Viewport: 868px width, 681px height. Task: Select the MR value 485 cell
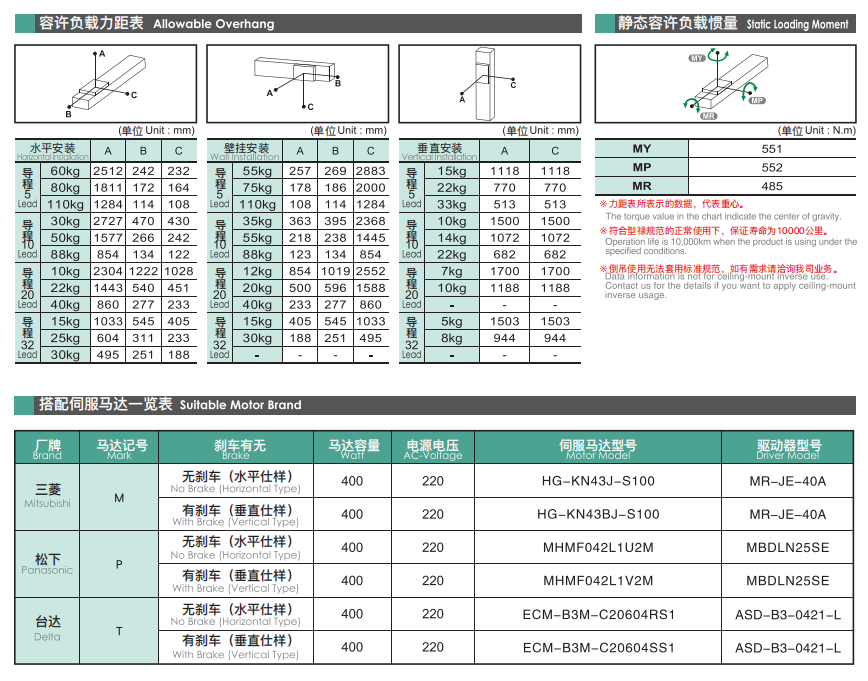pos(772,186)
